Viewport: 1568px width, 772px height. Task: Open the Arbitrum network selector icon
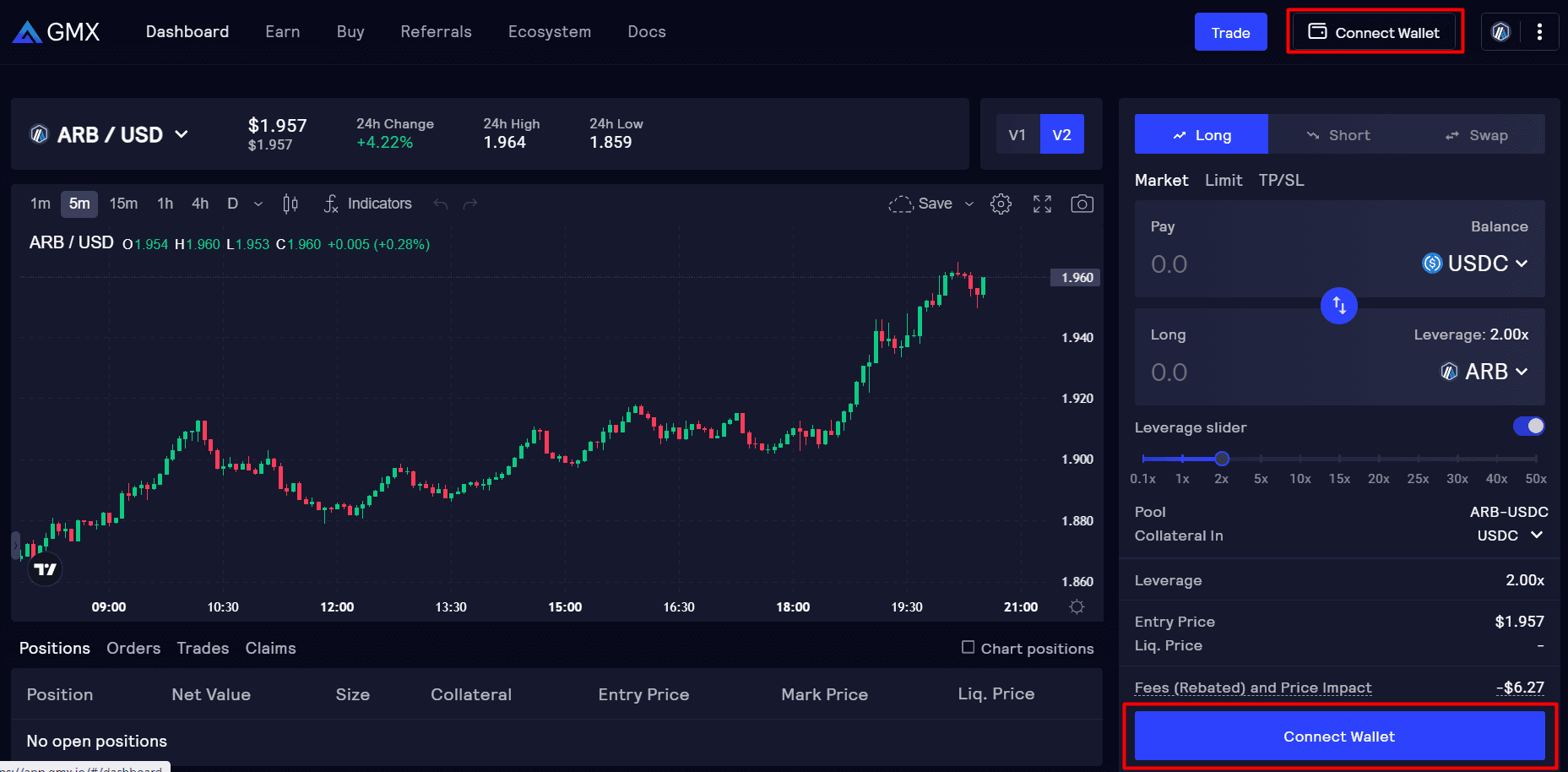(1500, 32)
